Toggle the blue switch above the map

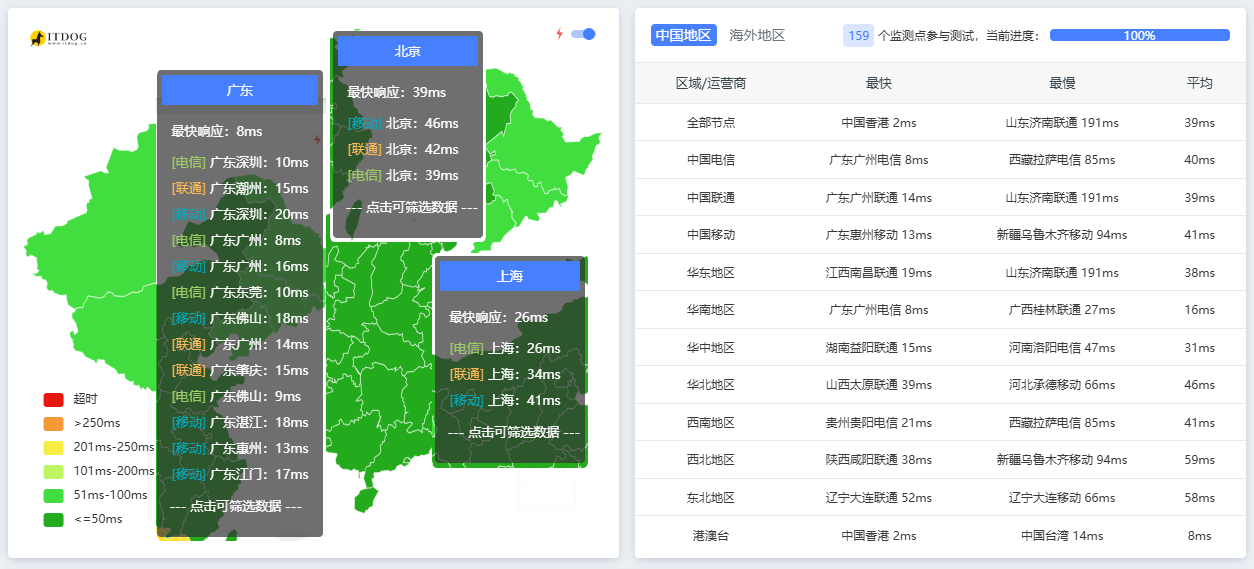click(x=583, y=34)
